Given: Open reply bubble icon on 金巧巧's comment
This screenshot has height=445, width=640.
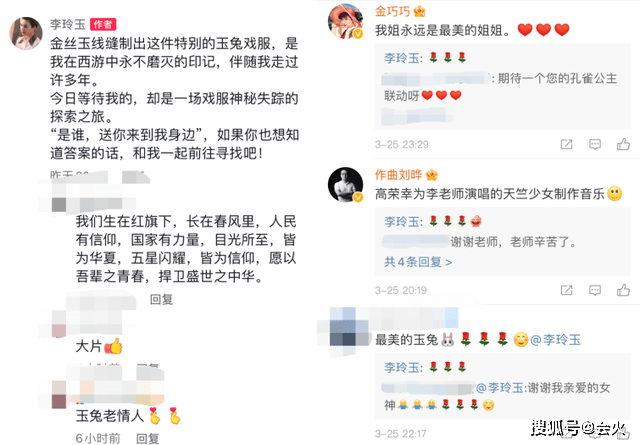Looking at the screenshot, I should (x=595, y=144).
